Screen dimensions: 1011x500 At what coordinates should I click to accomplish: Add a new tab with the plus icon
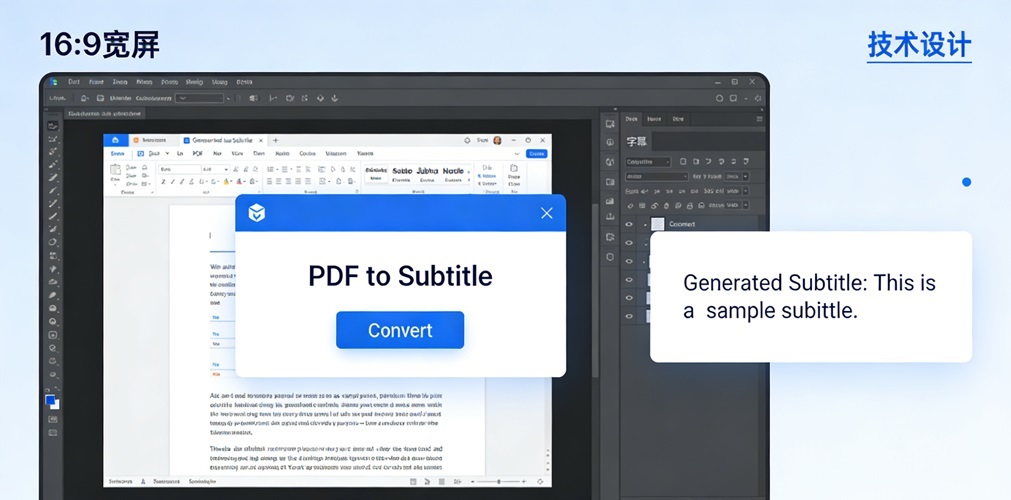click(276, 141)
